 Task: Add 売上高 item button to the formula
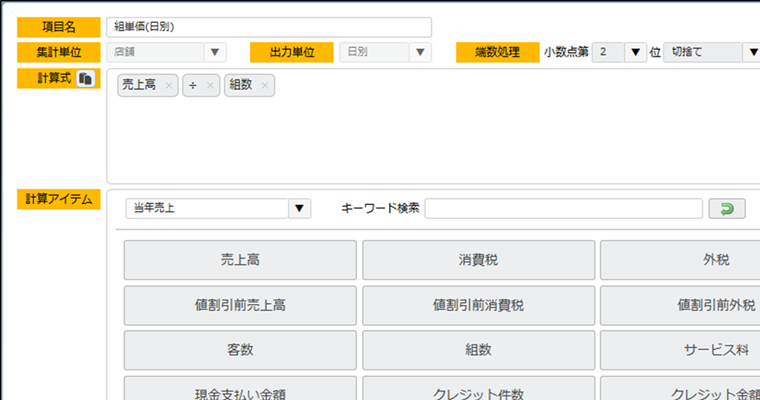click(x=240, y=260)
